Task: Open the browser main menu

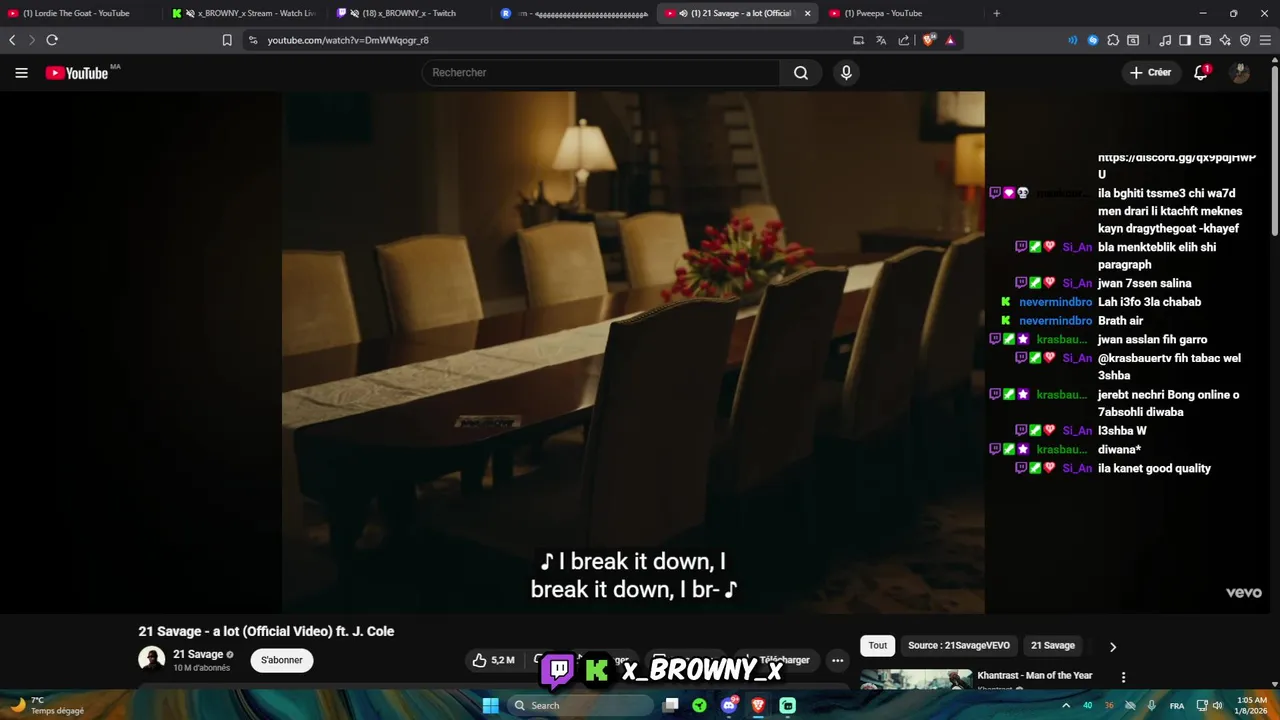Action: [x=1266, y=40]
